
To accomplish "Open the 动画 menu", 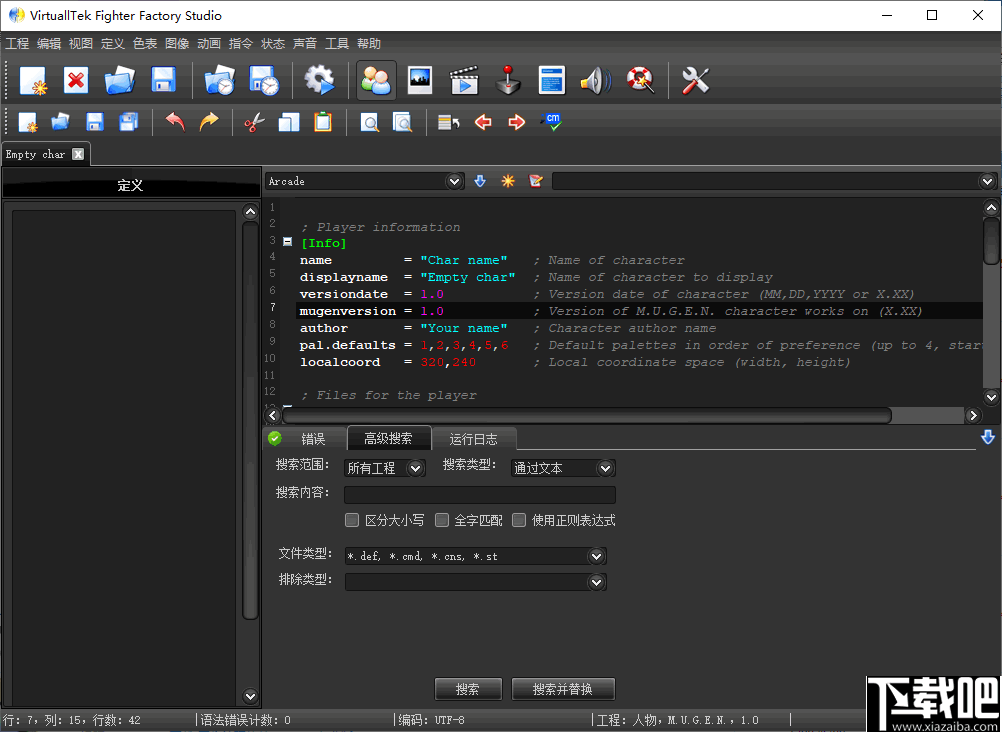I will (x=209, y=44).
